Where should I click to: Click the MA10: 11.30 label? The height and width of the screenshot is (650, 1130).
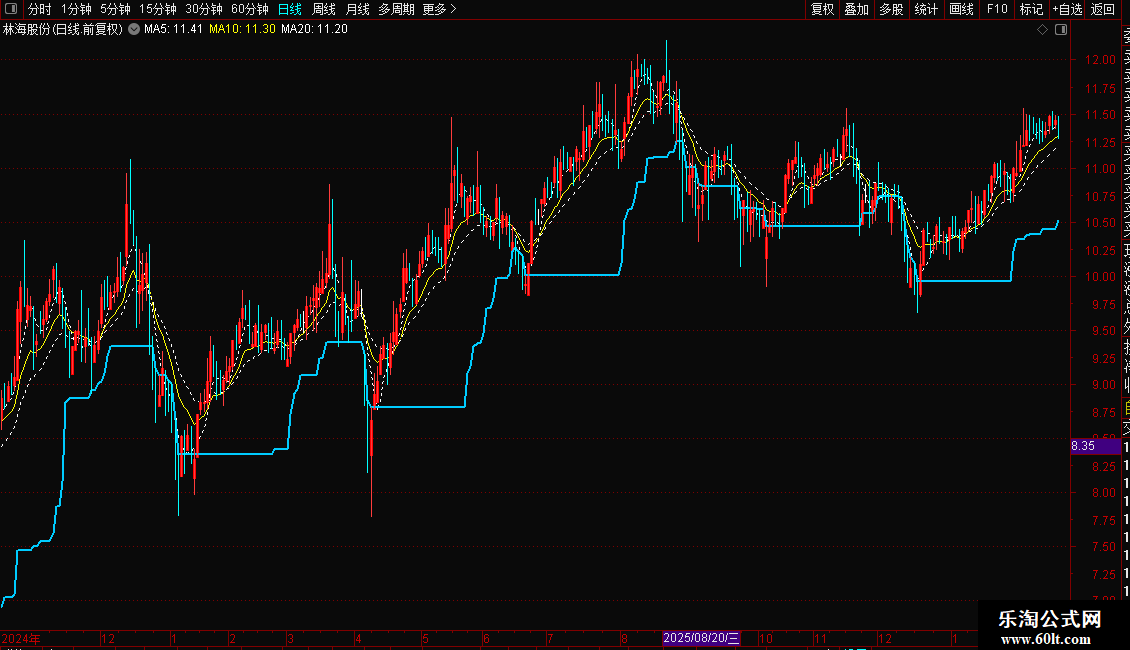pos(242,29)
